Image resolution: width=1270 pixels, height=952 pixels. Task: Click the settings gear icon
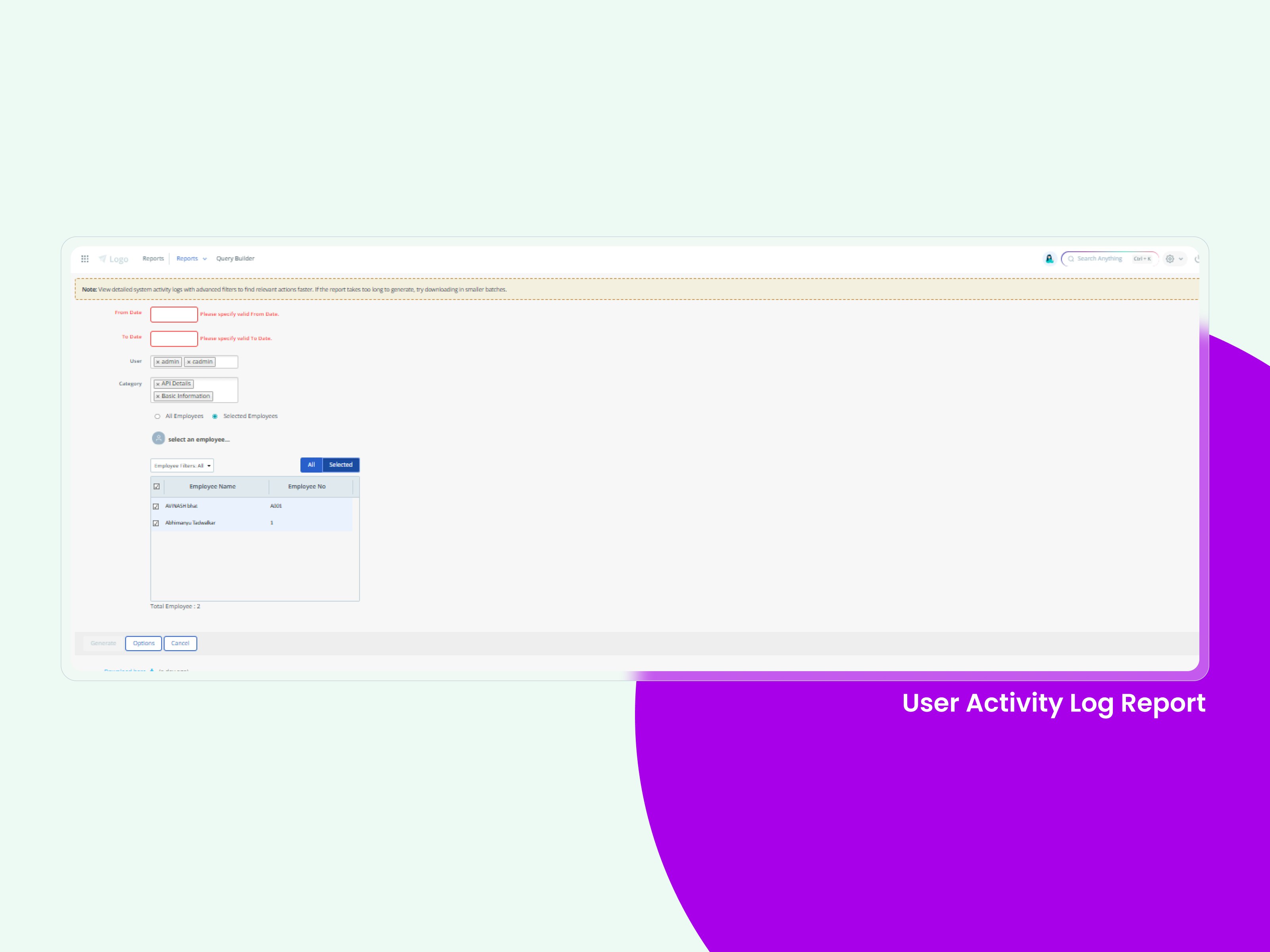click(1170, 259)
